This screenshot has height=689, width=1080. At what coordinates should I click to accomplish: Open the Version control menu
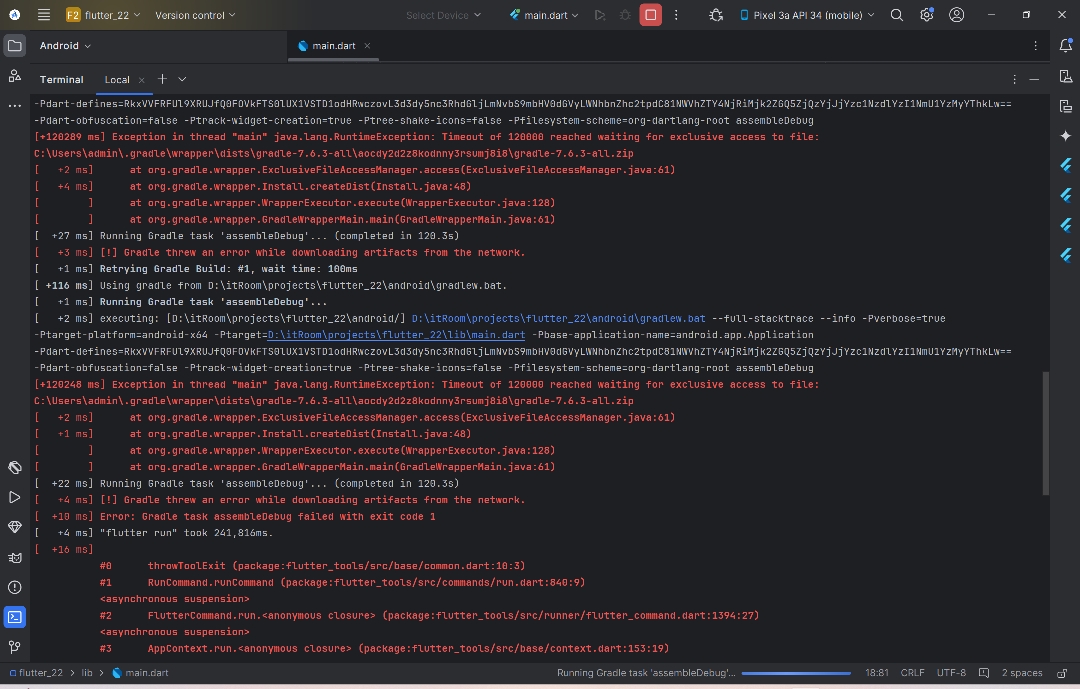pyautogui.click(x=195, y=14)
